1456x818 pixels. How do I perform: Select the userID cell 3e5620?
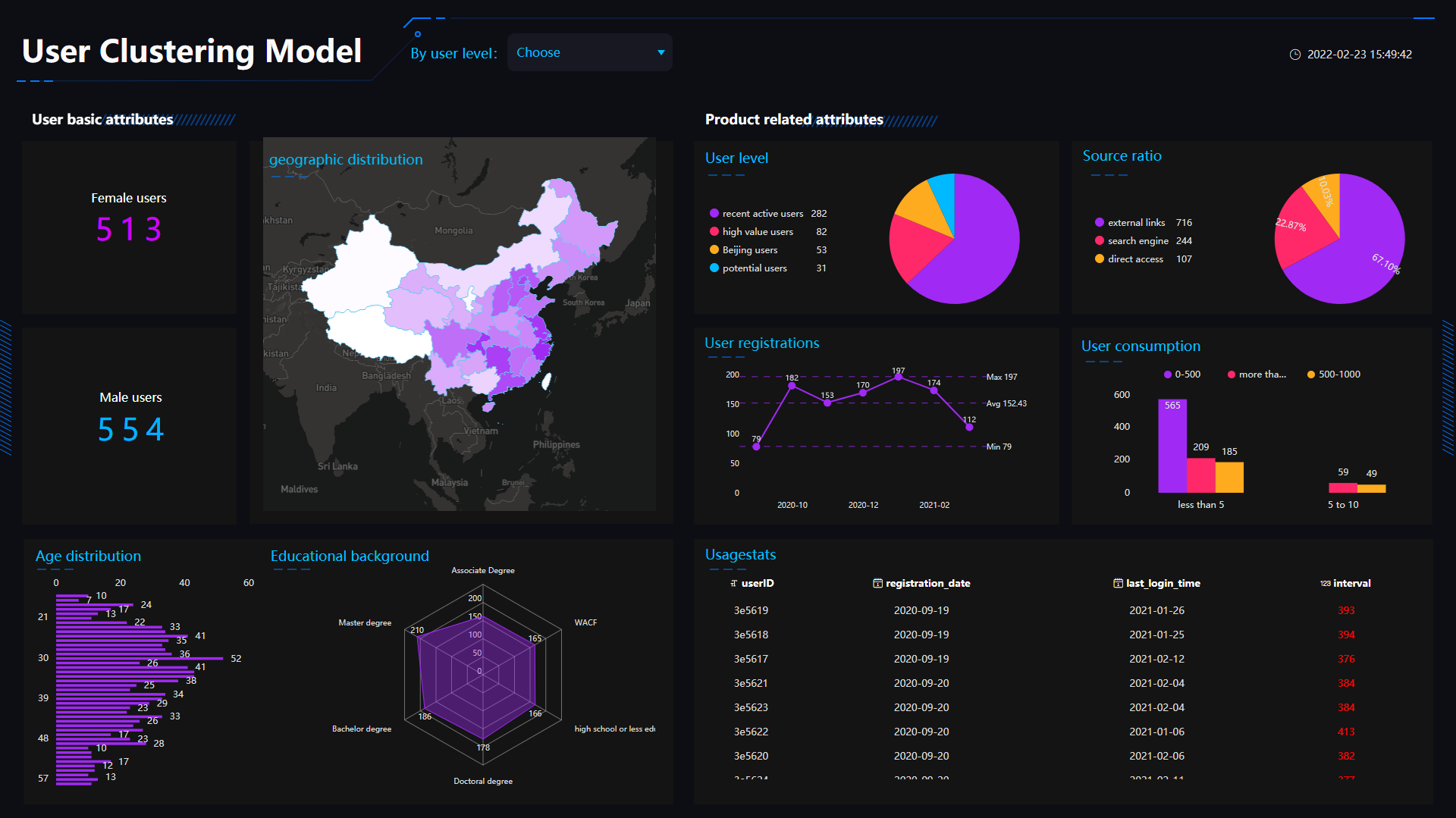click(x=751, y=756)
